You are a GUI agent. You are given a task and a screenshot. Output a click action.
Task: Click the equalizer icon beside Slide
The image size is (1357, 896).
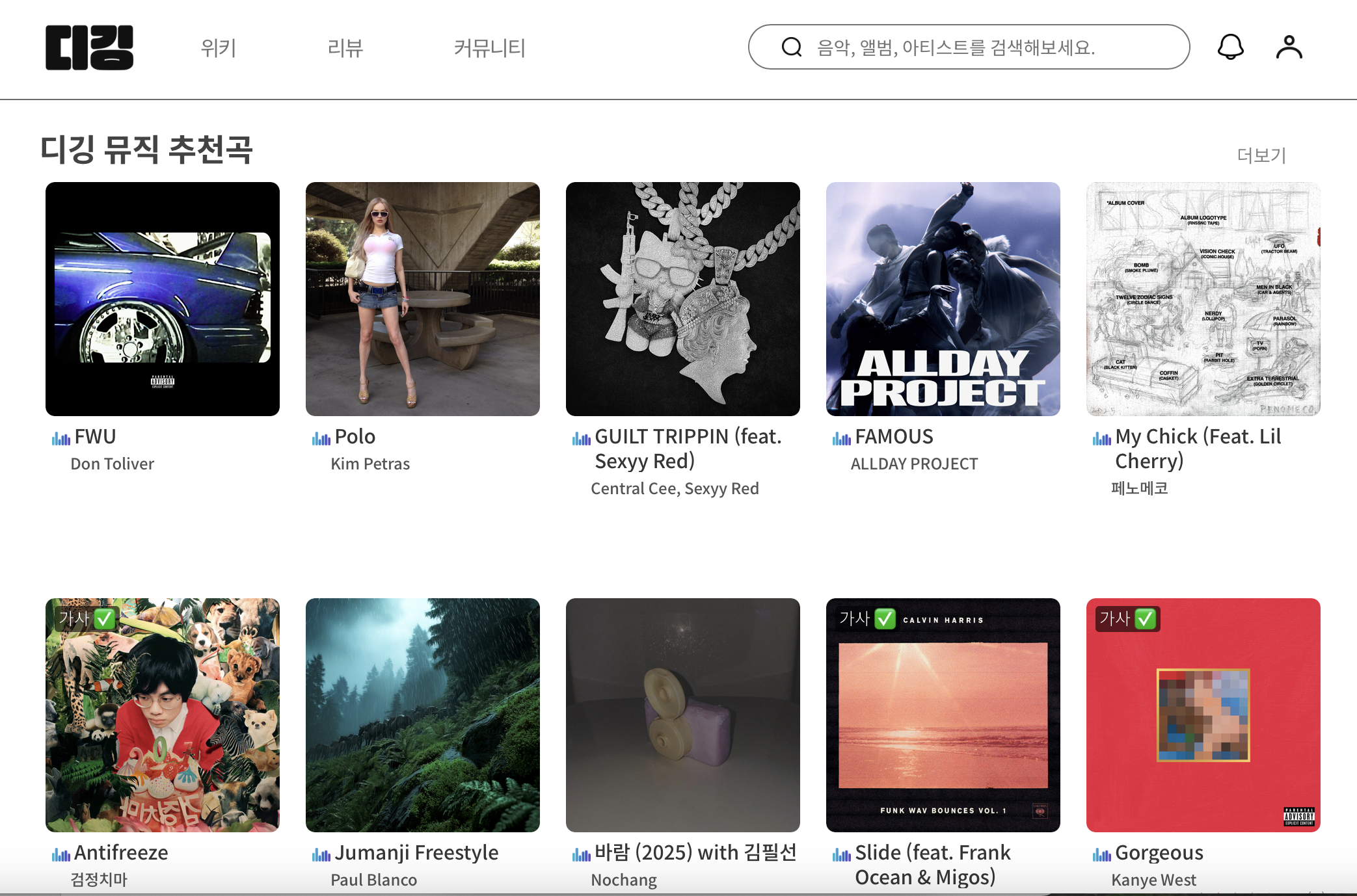(x=842, y=855)
